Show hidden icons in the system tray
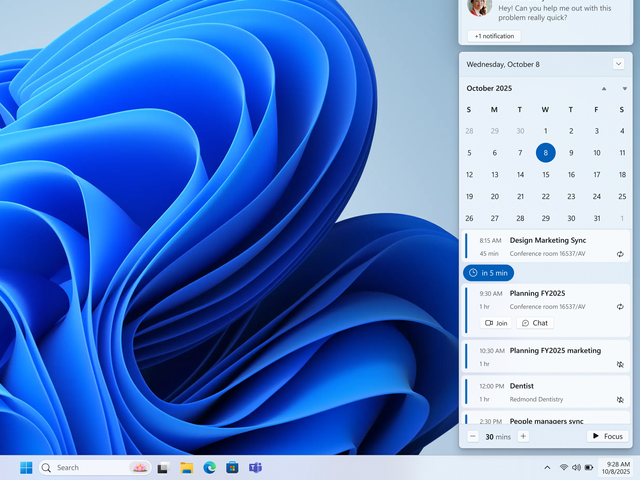Image resolution: width=640 pixels, height=480 pixels. coord(548,467)
